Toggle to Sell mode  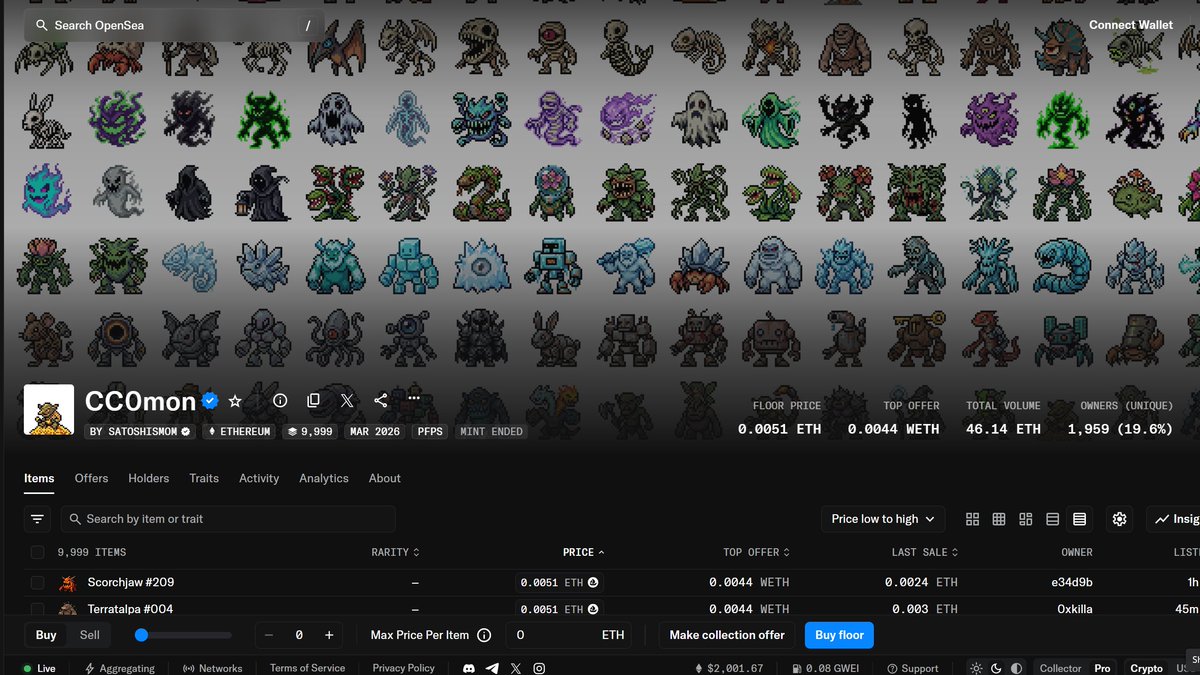(90, 635)
